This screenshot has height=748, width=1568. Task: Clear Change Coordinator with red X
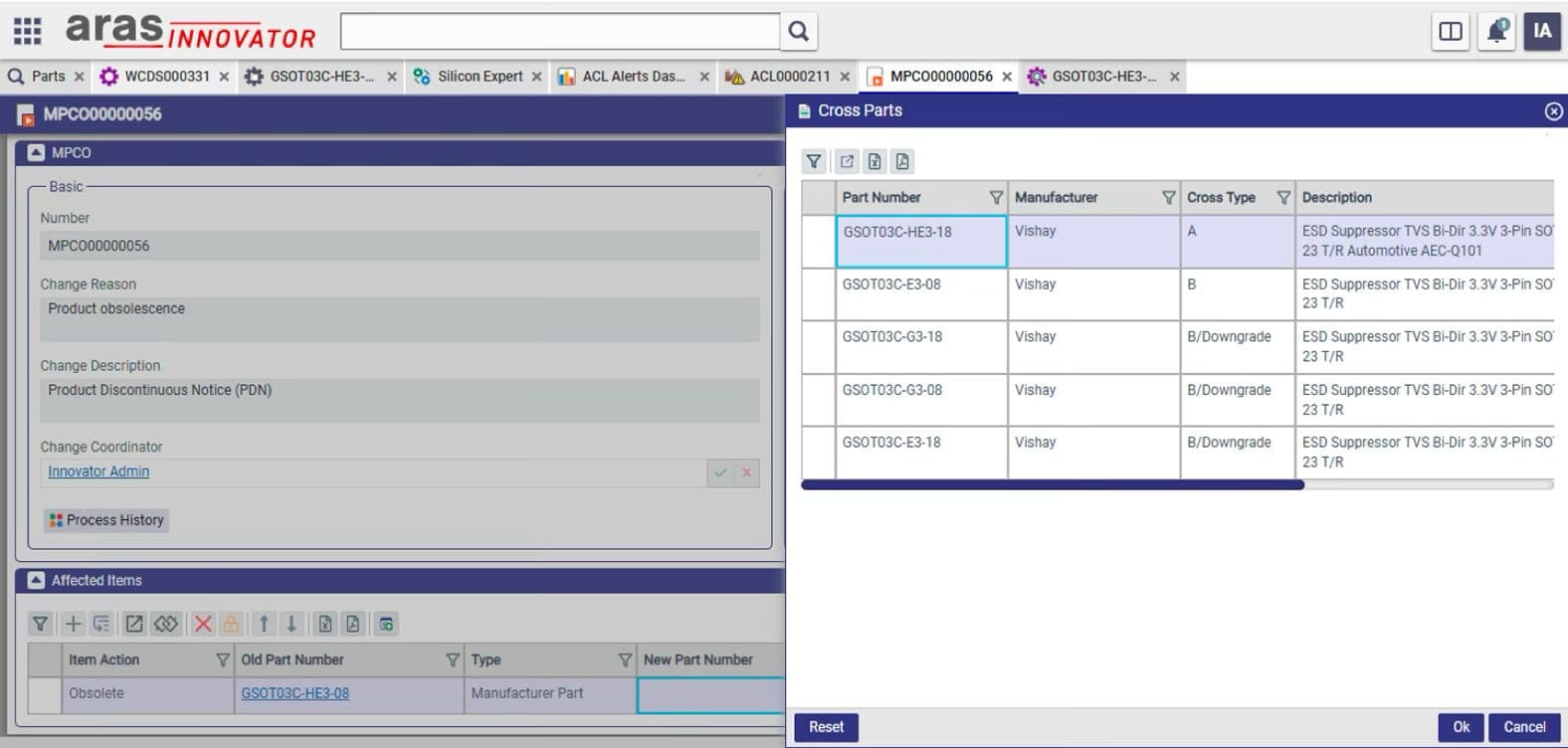[x=746, y=473]
